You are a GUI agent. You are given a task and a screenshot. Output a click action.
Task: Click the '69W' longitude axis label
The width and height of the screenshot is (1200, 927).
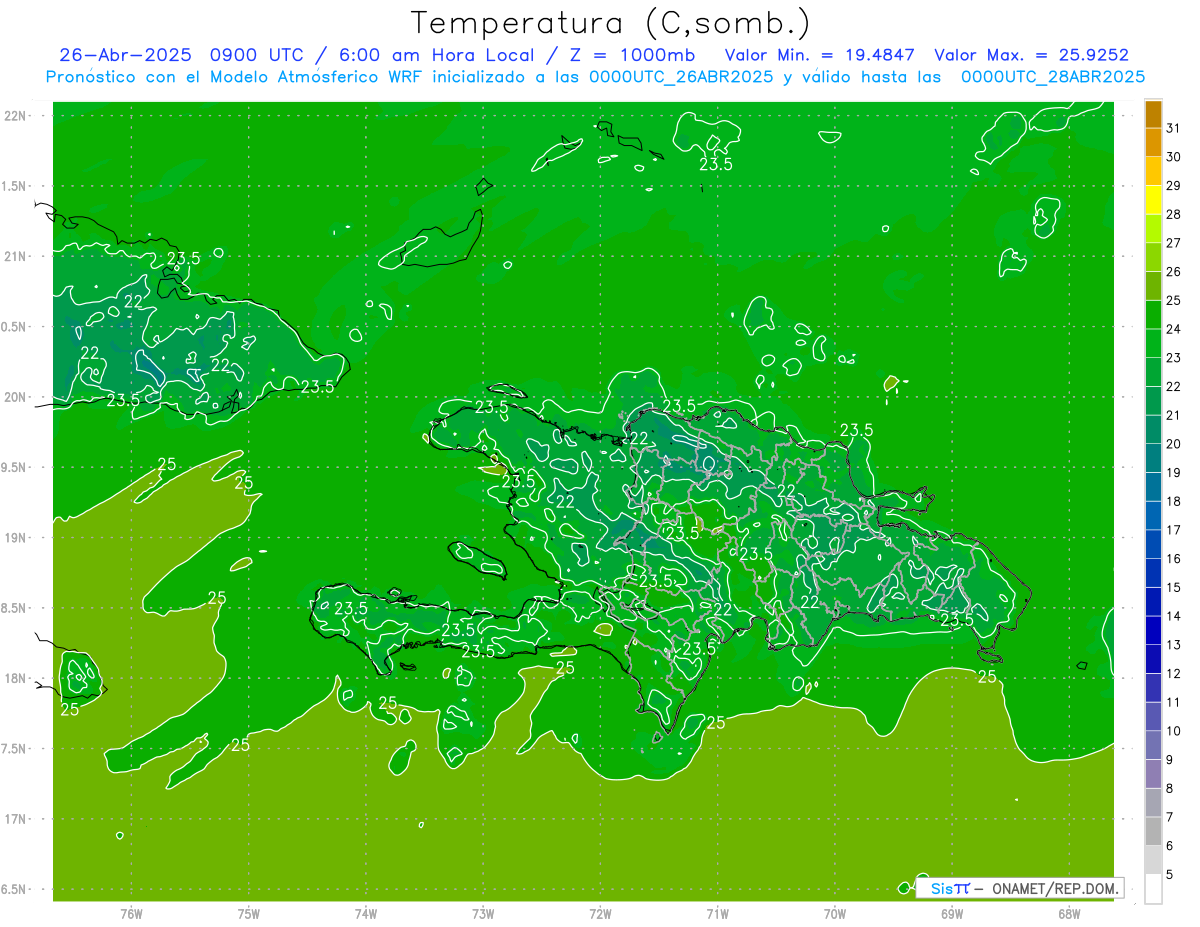point(952,913)
